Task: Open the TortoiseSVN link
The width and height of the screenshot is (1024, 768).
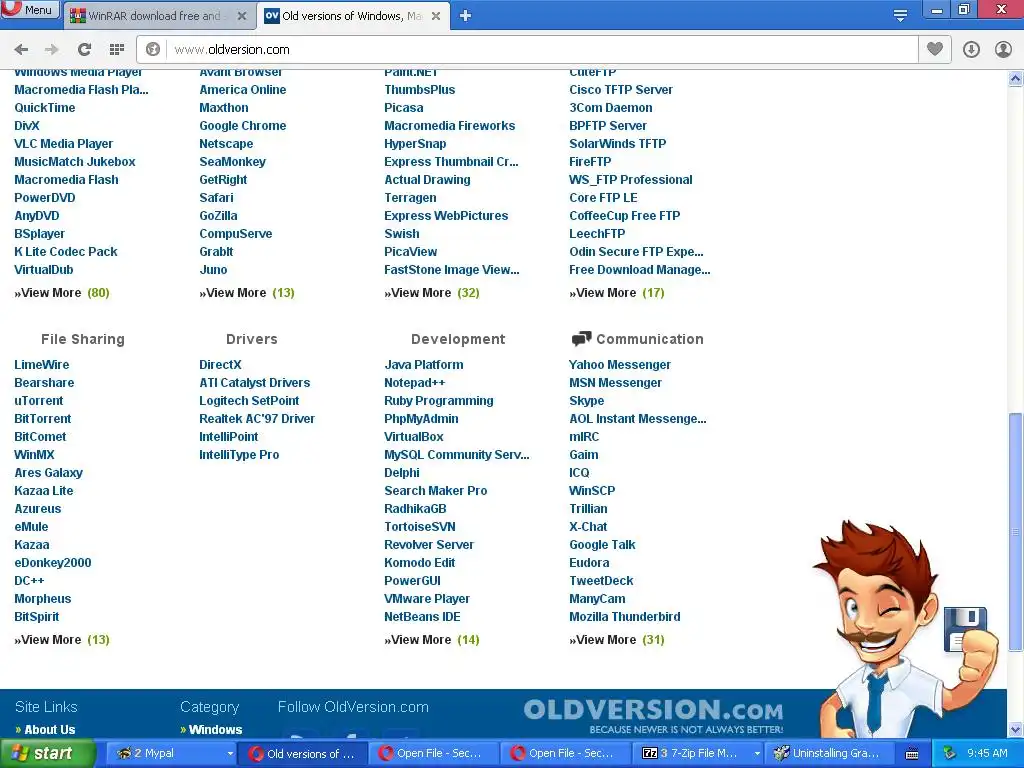Action: (x=420, y=526)
